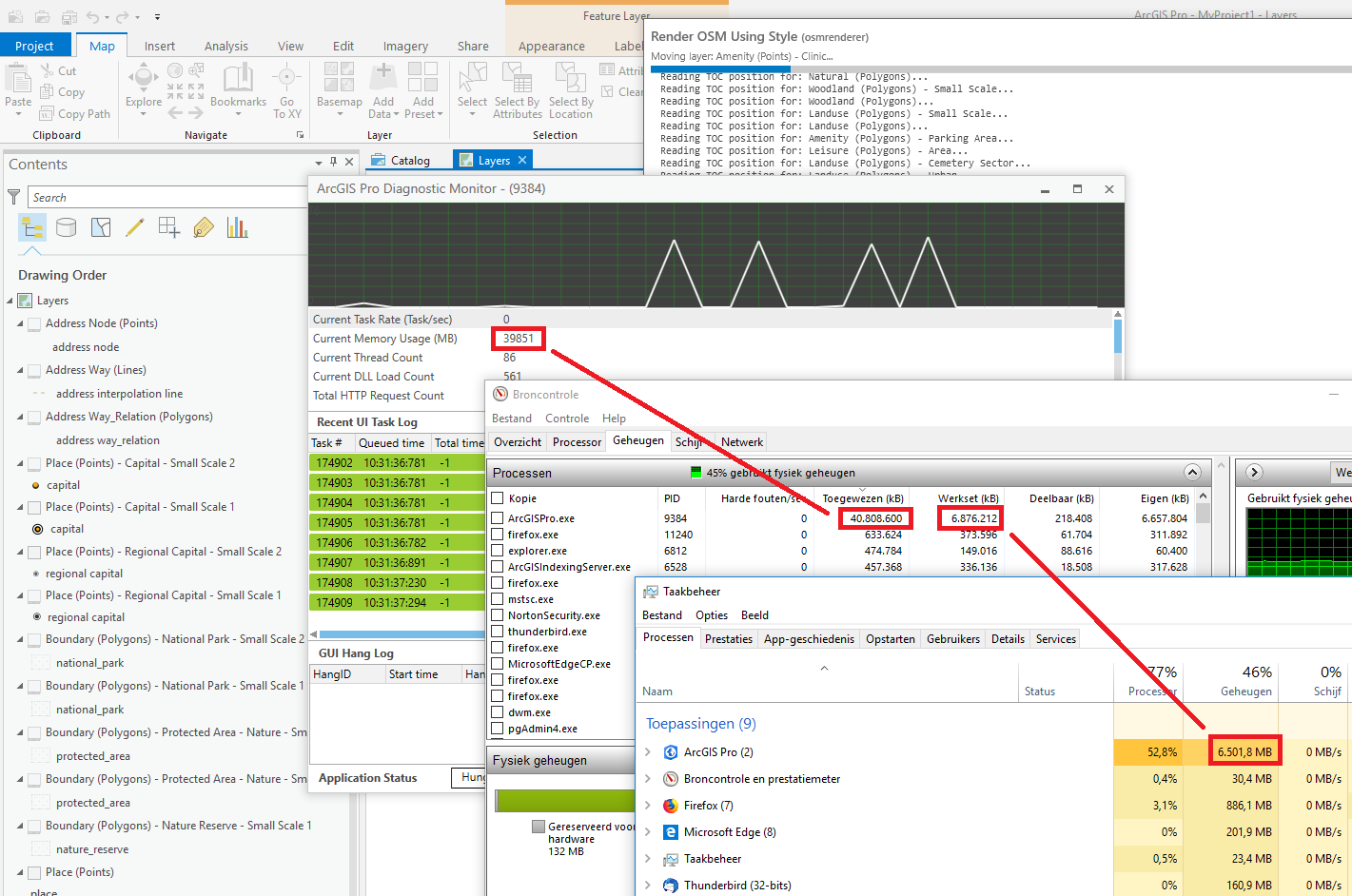Check mstsc.exe in Broncontrole process list
The width and height of the screenshot is (1352, 896).
pyautogui.click(x=497, y=599)
